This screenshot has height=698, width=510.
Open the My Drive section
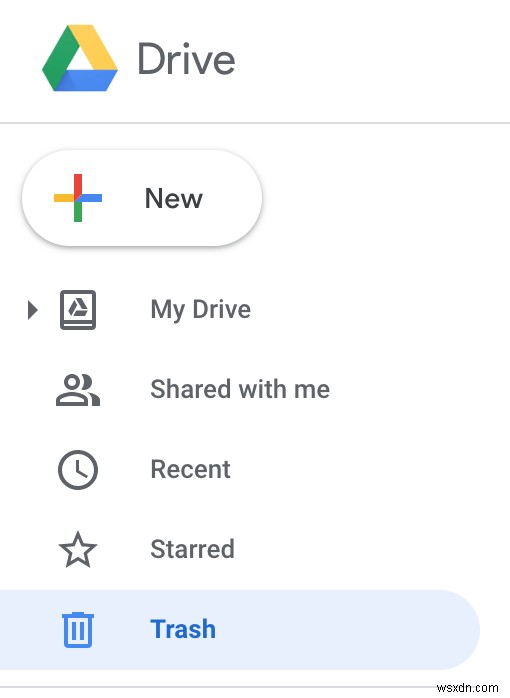(x=201, y=310)
